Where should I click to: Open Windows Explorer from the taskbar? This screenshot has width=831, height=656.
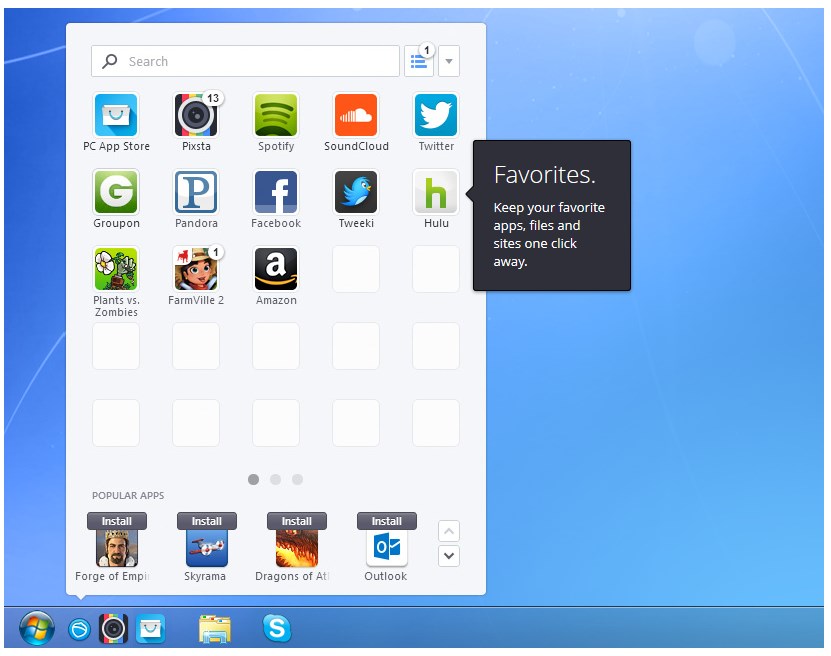point(215,629)
